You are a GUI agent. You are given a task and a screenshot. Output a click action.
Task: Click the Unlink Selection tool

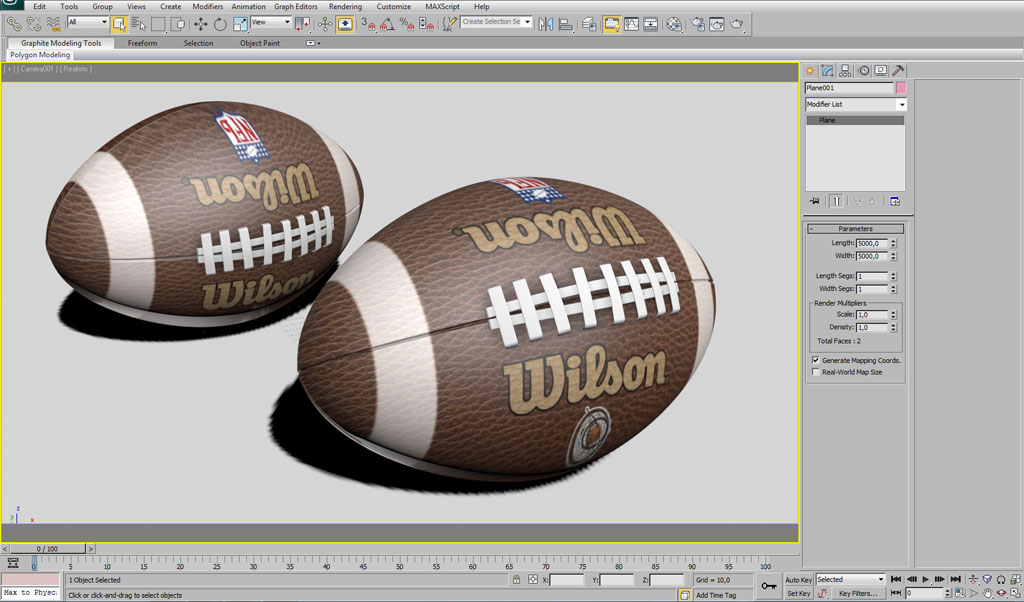pyautogui.click(x=33, y=24)
